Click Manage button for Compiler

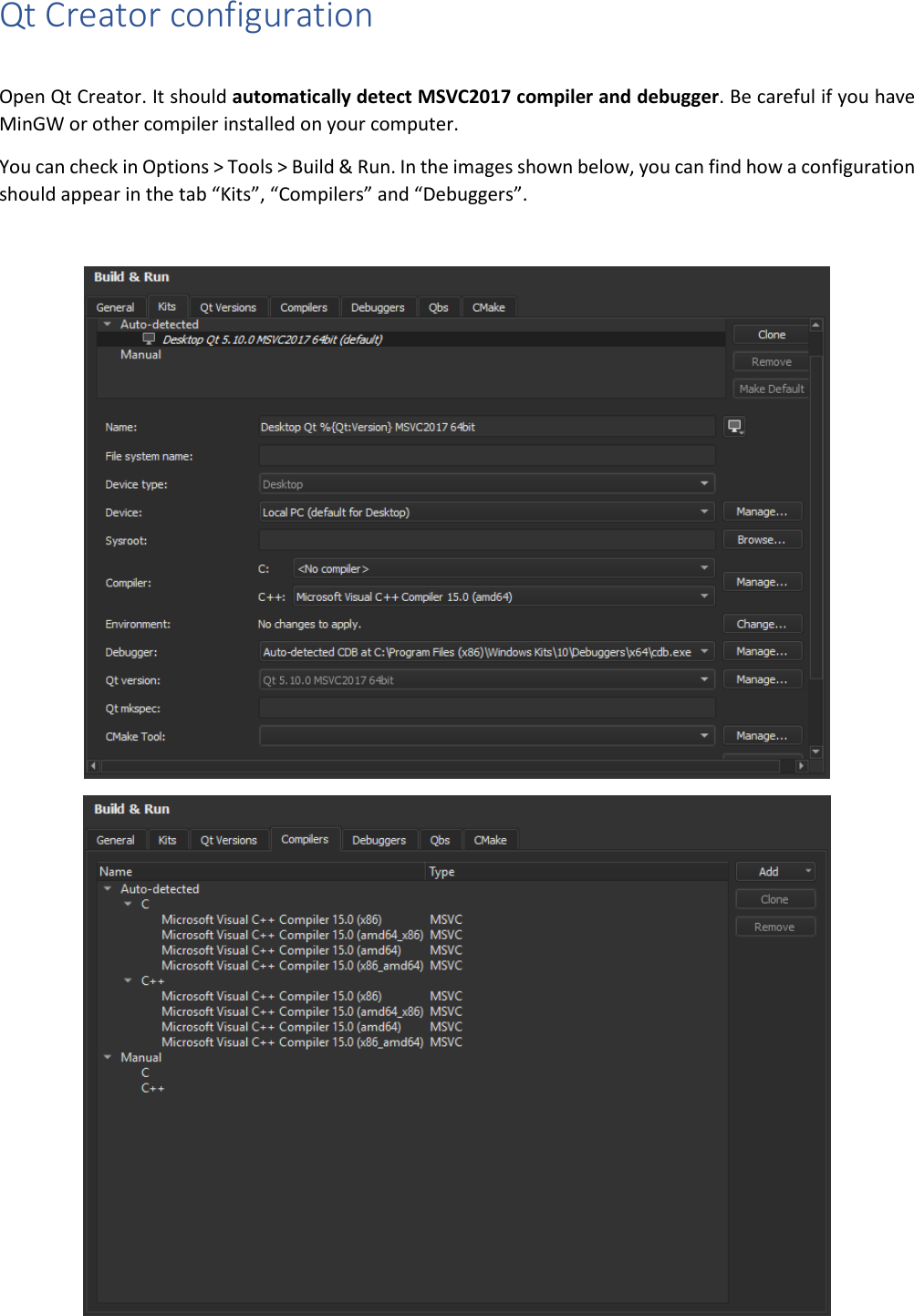pyautogui.click(x=762, y=582)
